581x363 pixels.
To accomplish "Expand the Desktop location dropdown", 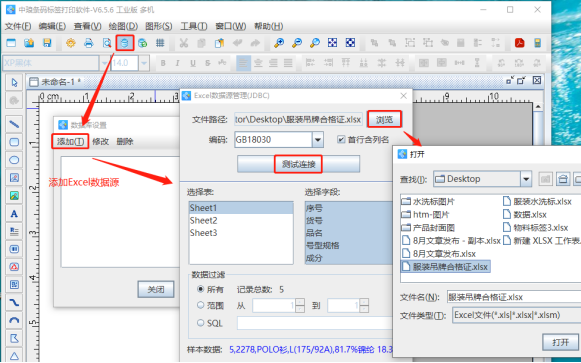I will 526,179.
